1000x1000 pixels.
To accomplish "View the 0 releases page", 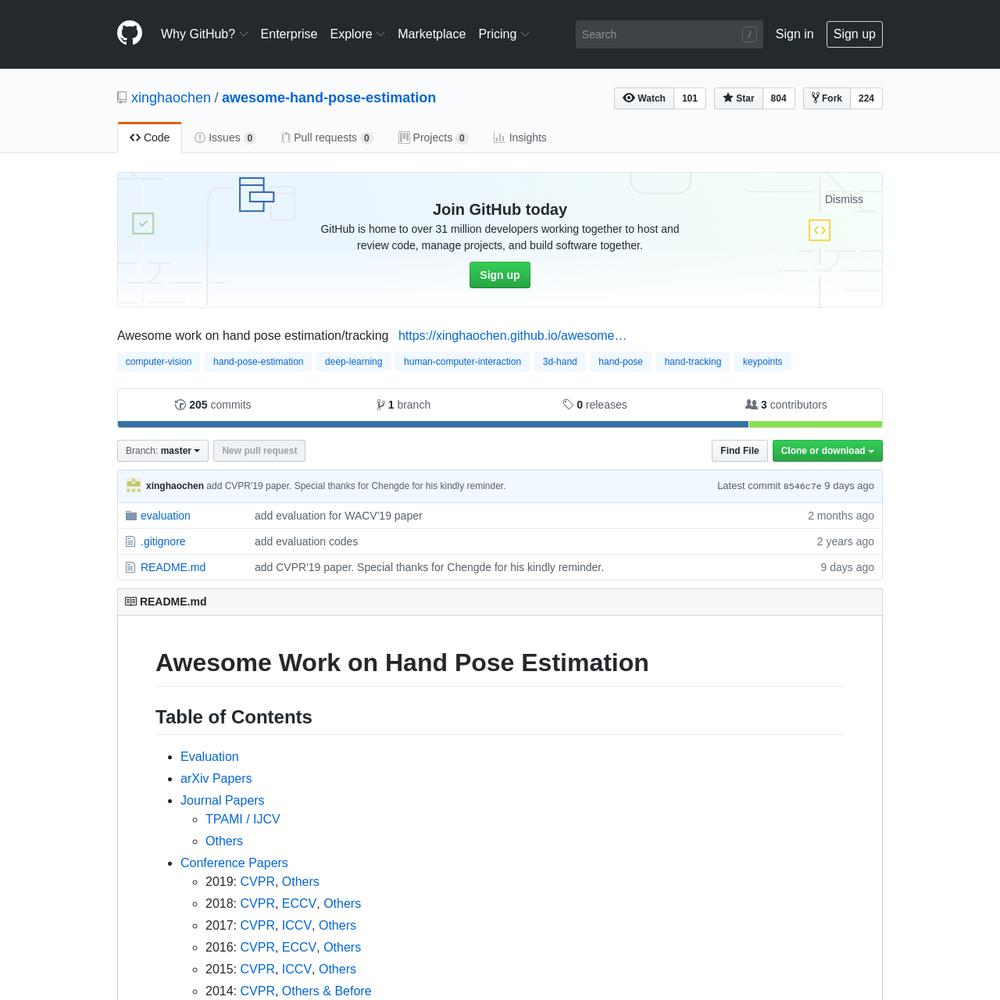I will tap(595, 405).
